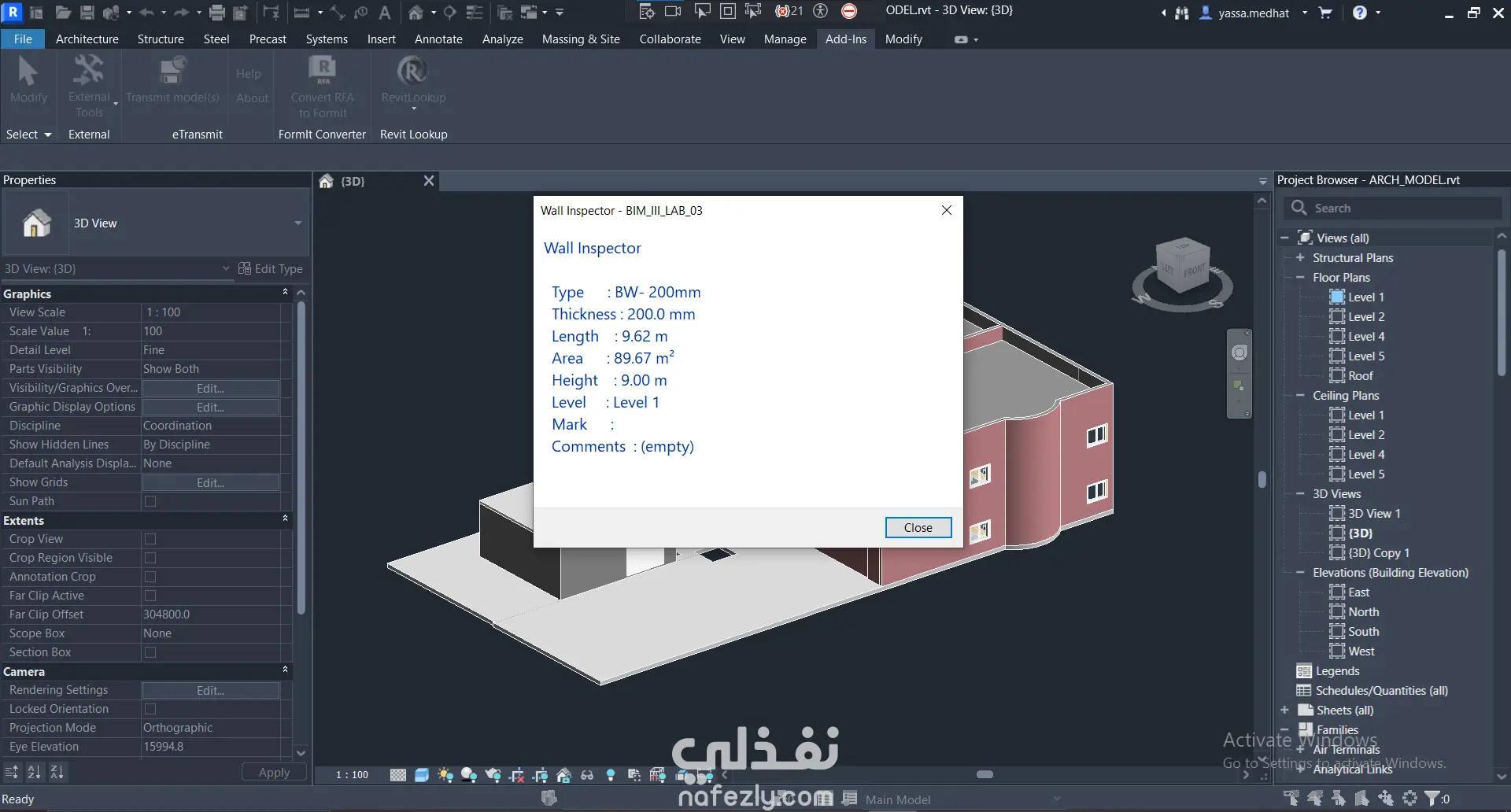This screenshot has width=1511, height=812.
Task: Click the Print icon in quick access toolbar
Action: [x=217, y=12]
